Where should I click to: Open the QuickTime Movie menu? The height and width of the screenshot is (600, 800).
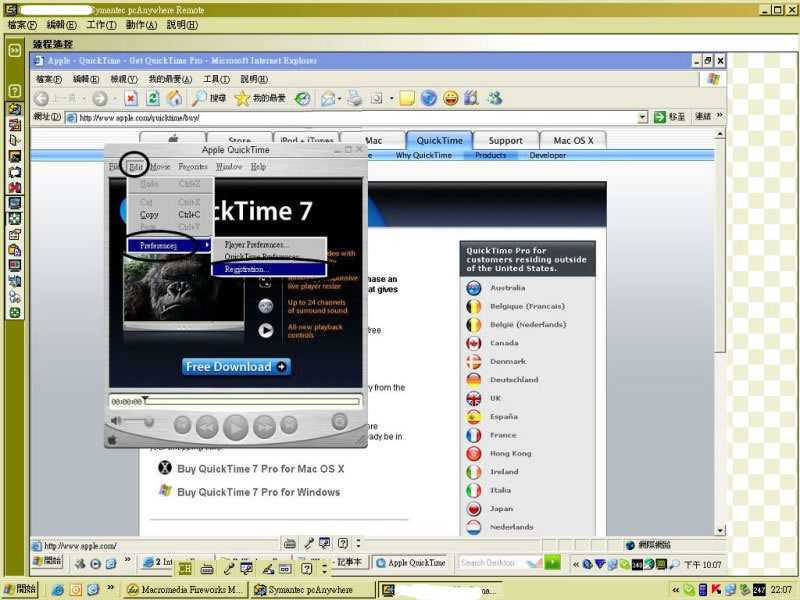(x=160, y=167)
